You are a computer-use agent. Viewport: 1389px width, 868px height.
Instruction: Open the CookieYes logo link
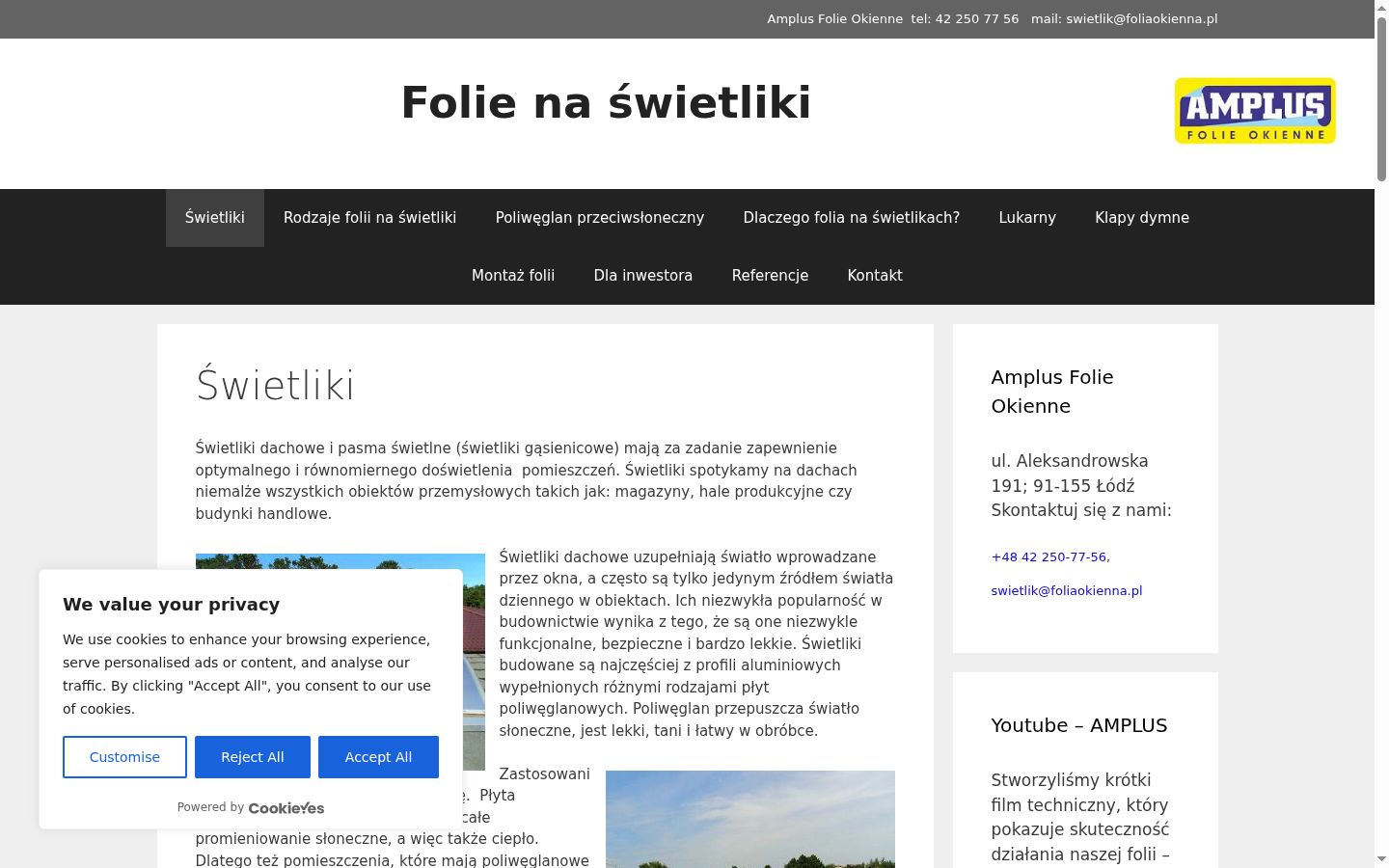pyautogui.click(x=286, y=808)
